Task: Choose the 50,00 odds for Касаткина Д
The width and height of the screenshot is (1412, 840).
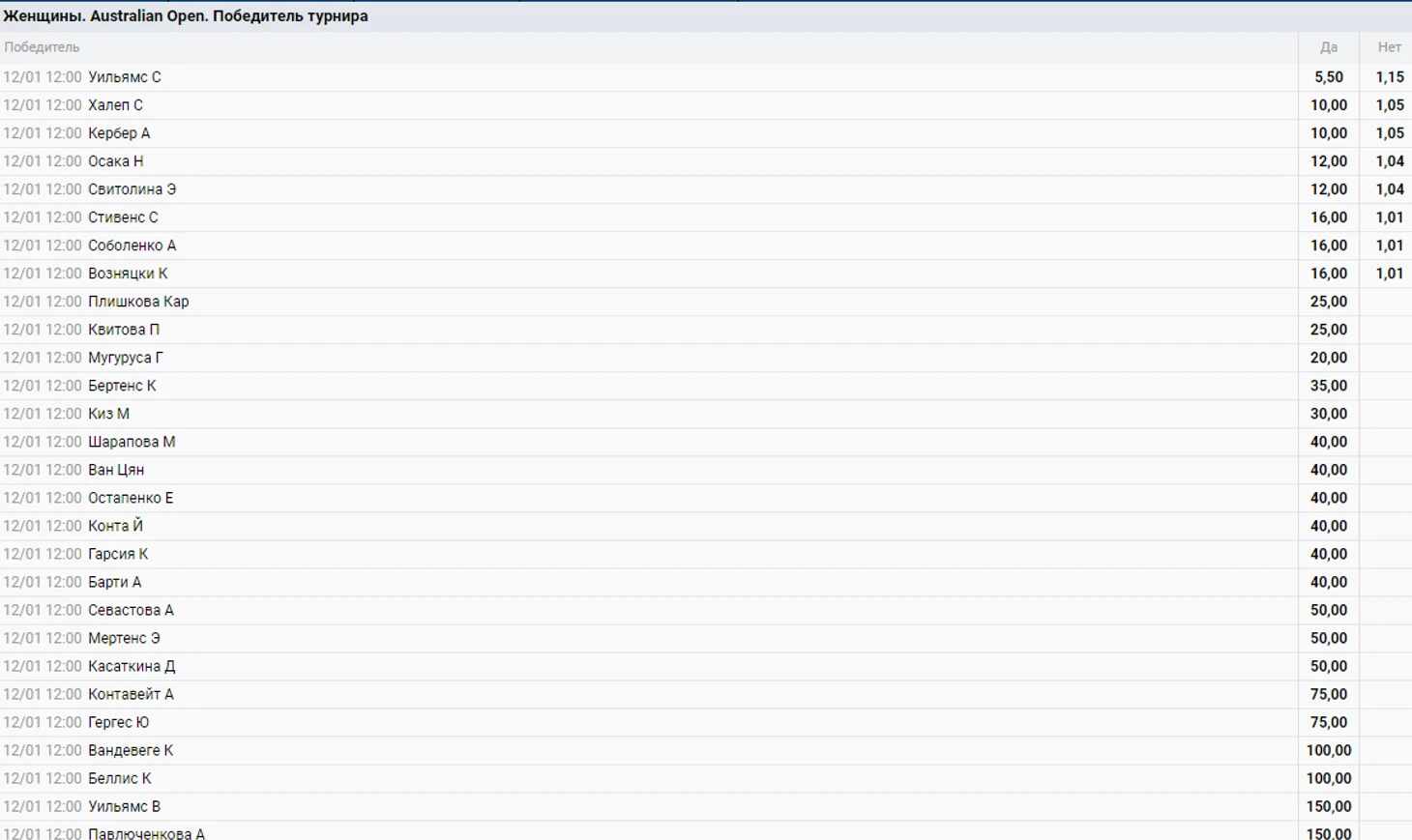Action: pyautogui.click(x=1328, y=666)
